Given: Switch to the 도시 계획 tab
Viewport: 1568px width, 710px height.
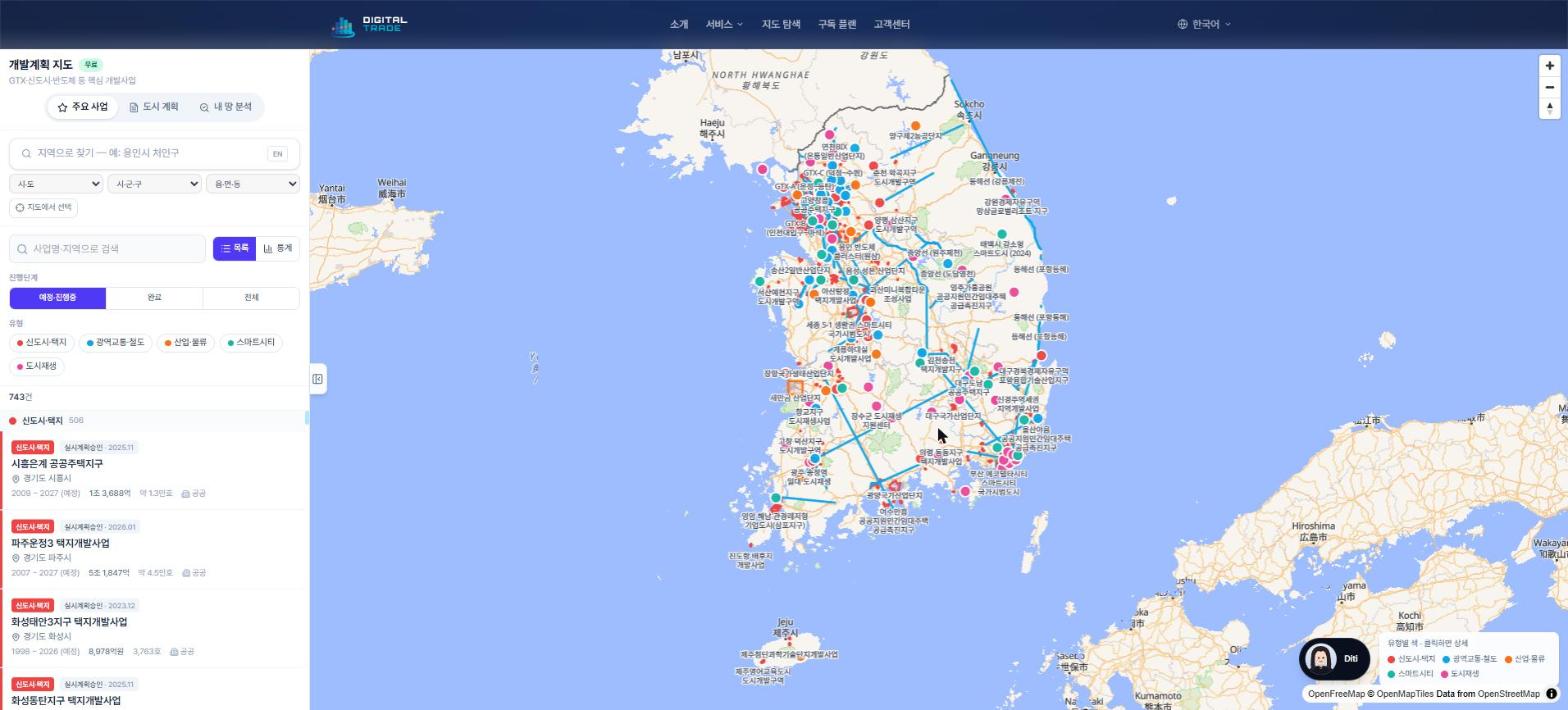Looking at the screenshot, I should tap(153, 107).
